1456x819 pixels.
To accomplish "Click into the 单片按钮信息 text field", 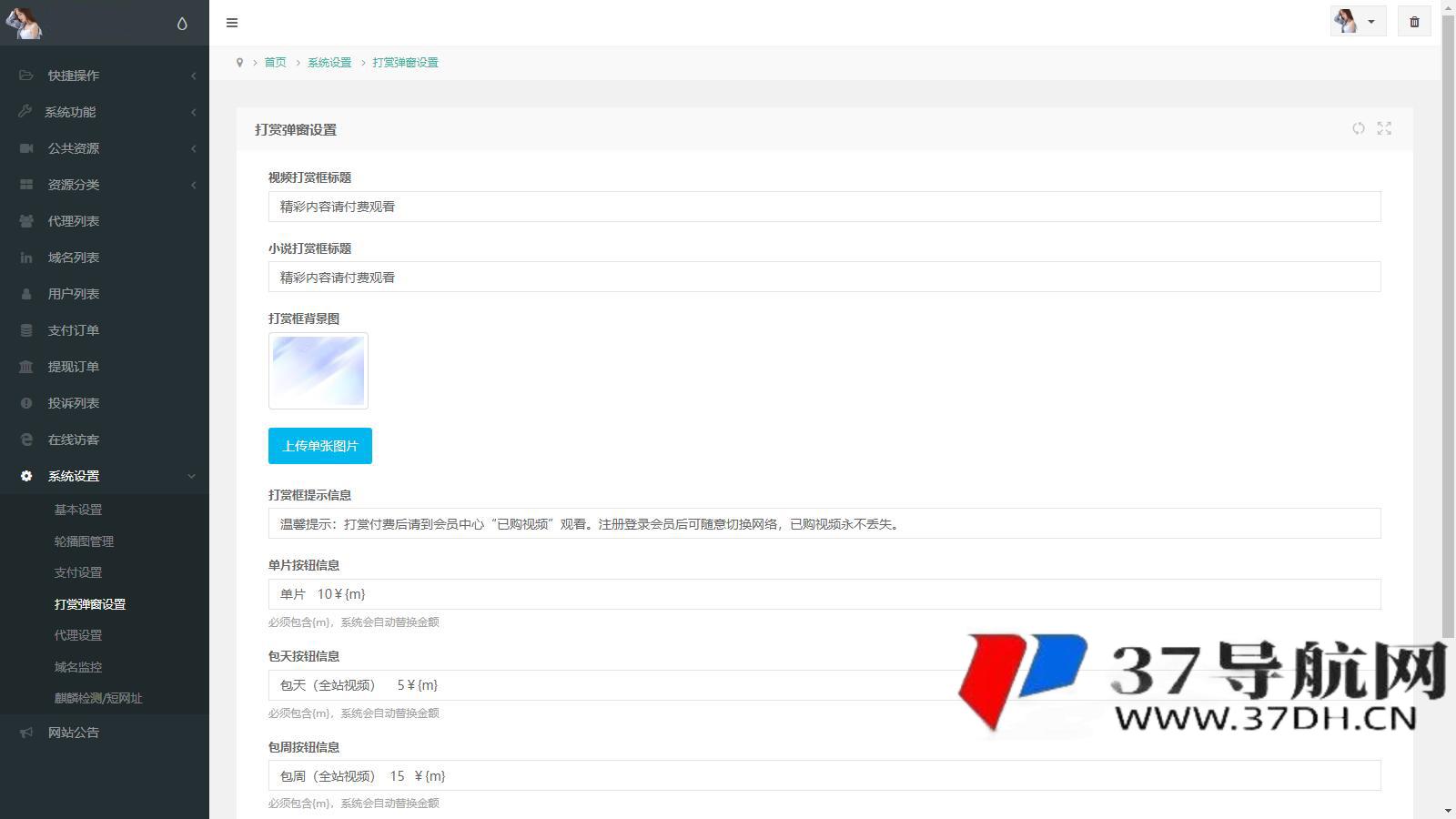I will 824,594.
